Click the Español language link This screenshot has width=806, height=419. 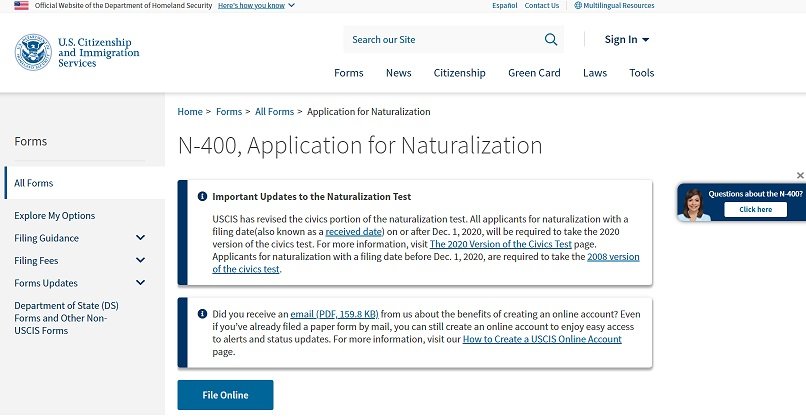pyautogui.click(x=505, y=5)
